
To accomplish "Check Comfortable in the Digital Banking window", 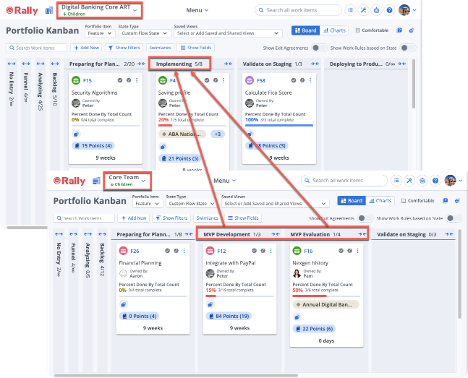I will [358, 30].
